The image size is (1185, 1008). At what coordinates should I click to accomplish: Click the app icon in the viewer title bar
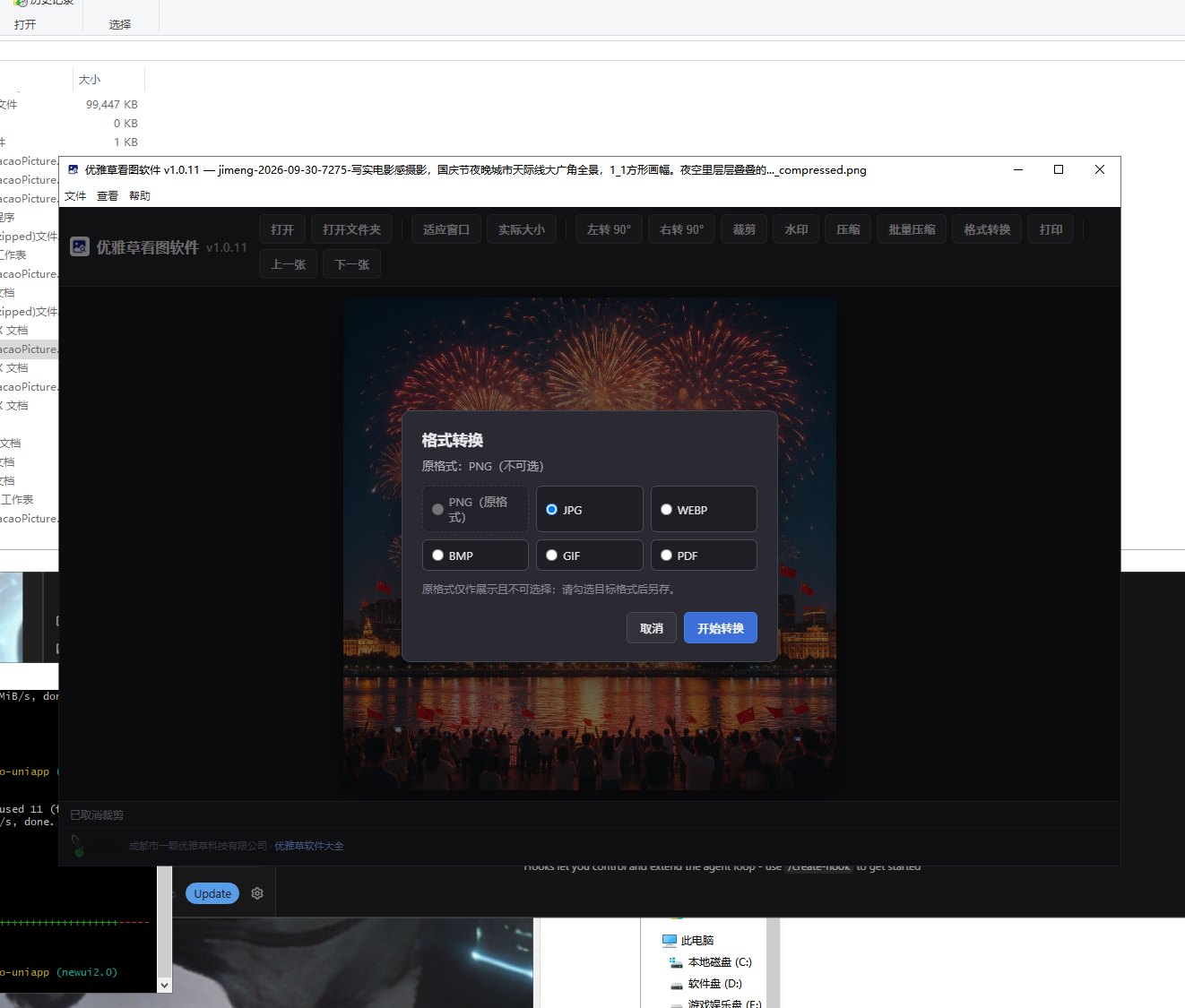click(73, 169)
